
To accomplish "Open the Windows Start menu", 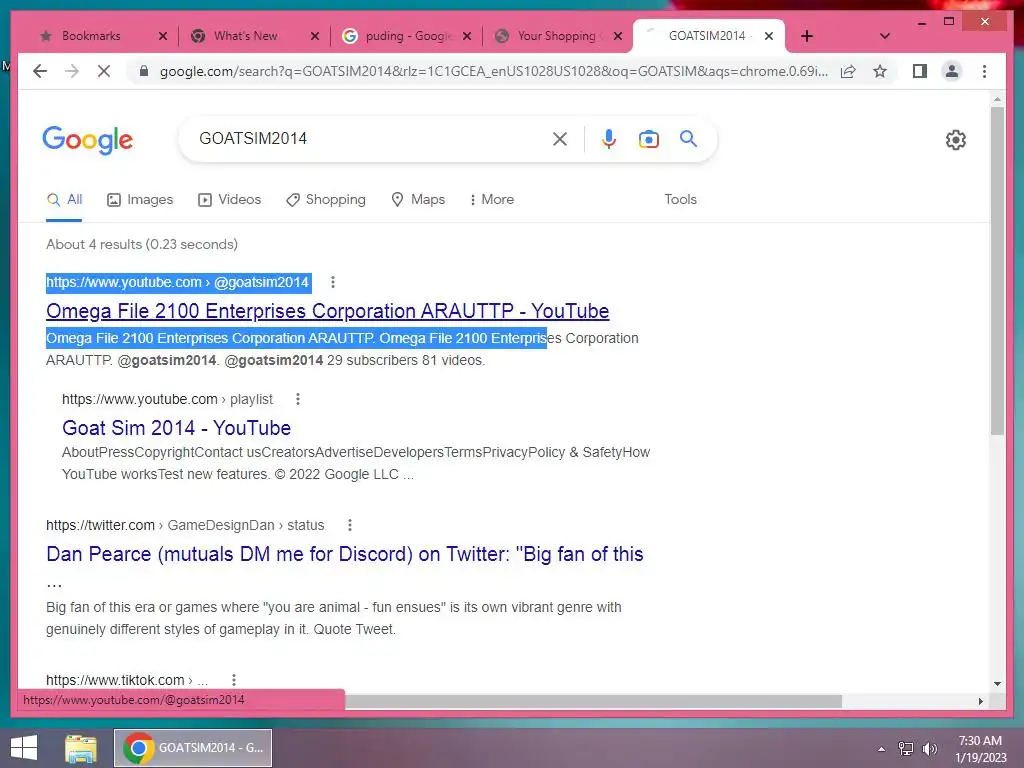I will (24, 748).
